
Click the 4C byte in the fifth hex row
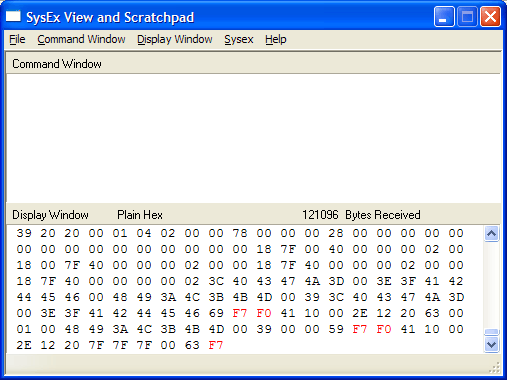pos(192,297)
